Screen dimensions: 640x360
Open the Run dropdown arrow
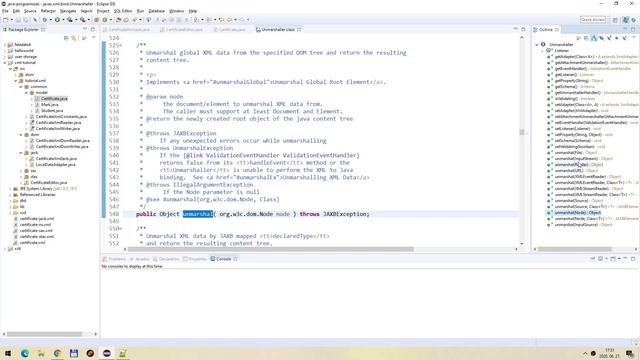pos(63,20)
